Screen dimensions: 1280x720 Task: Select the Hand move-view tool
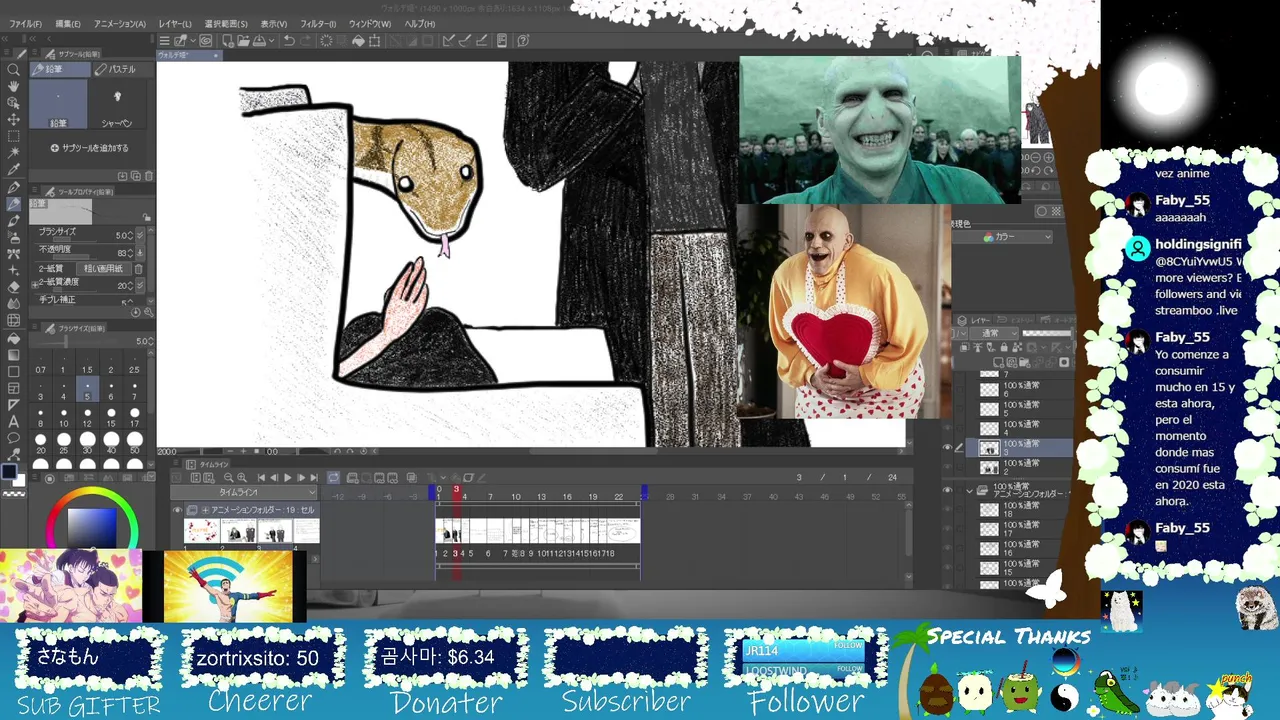pyautogui.click(x=14, y=86)
